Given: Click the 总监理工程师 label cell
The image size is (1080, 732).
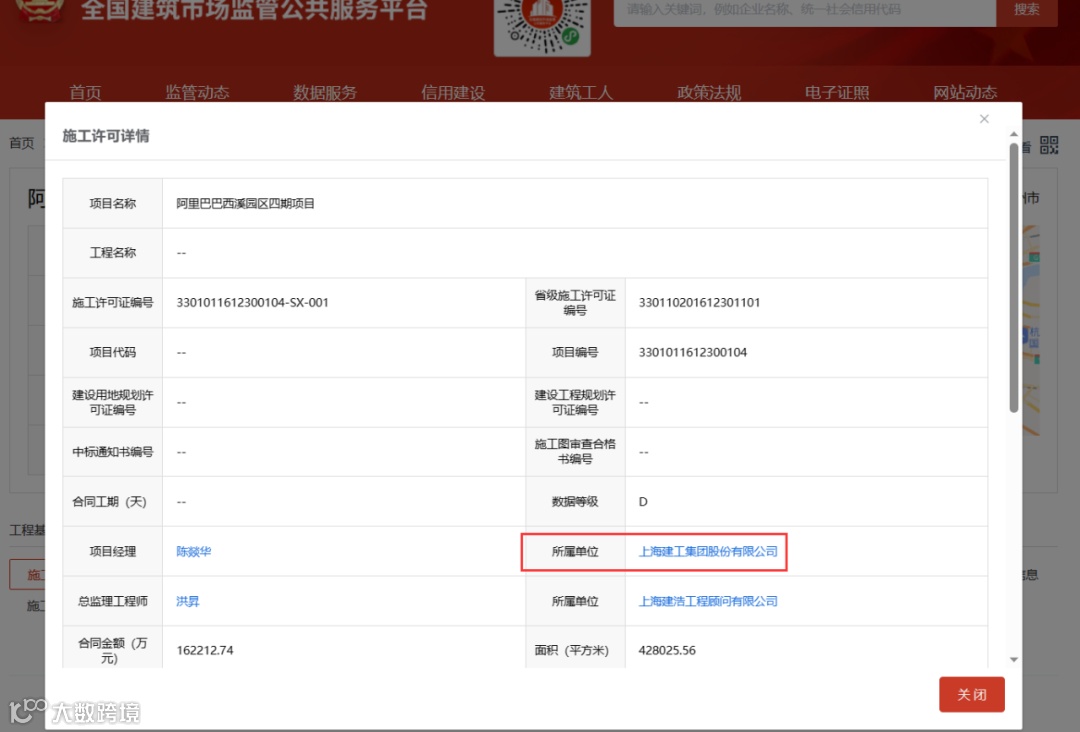Looking at the screenshot, I should 113,601.
